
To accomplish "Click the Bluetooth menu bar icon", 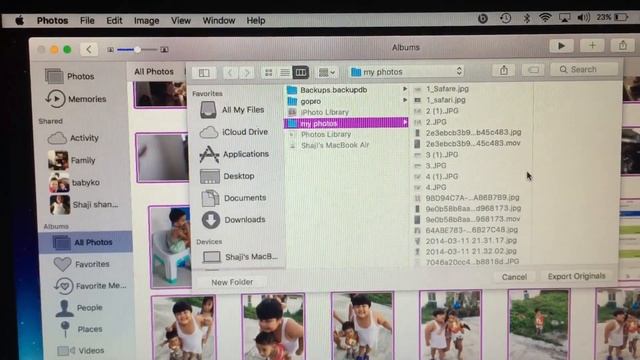I will tap(527, 18).
